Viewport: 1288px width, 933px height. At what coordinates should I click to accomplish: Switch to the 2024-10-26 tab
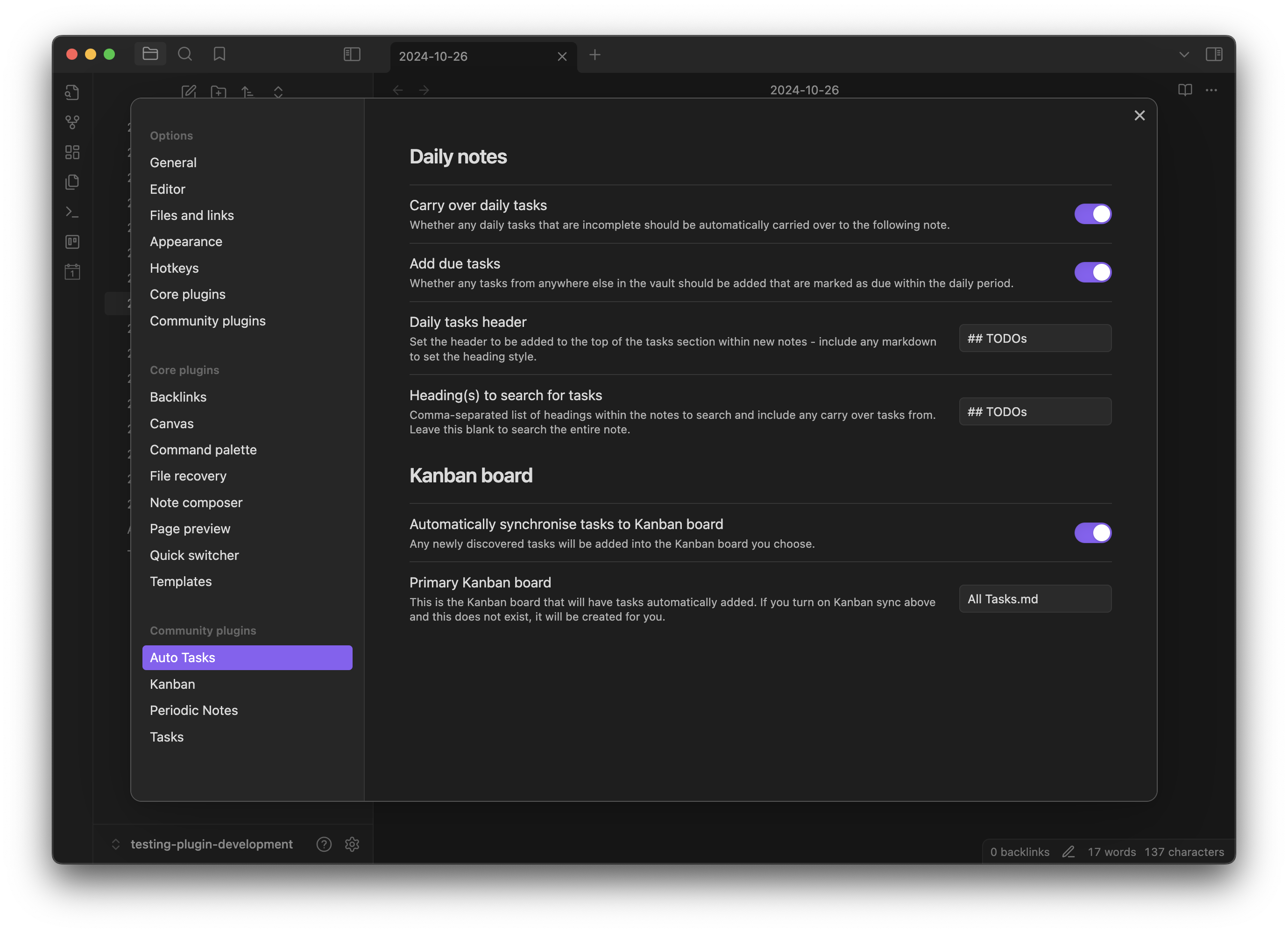click(433, 56)
